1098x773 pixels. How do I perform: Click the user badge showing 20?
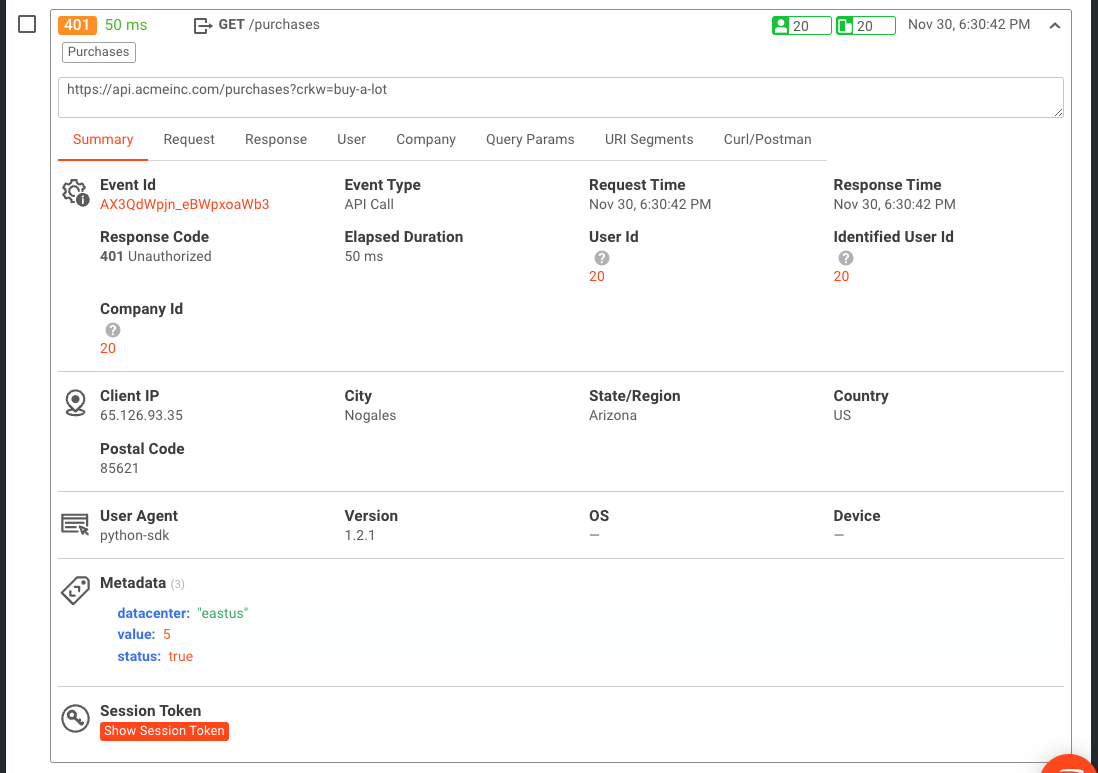[x=801, y=26]
